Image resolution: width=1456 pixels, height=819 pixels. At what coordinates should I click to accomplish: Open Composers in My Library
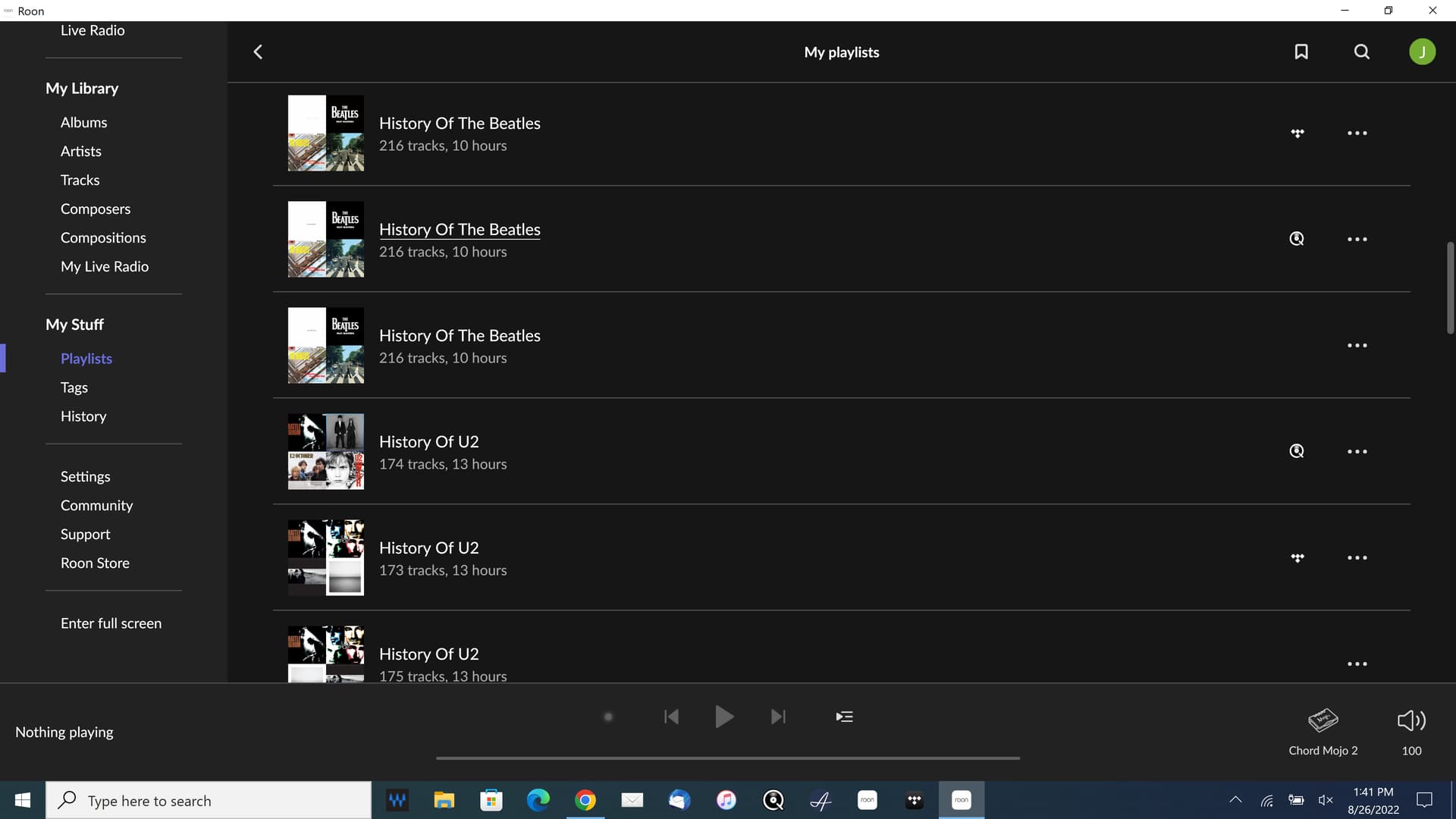coord(96,209)
